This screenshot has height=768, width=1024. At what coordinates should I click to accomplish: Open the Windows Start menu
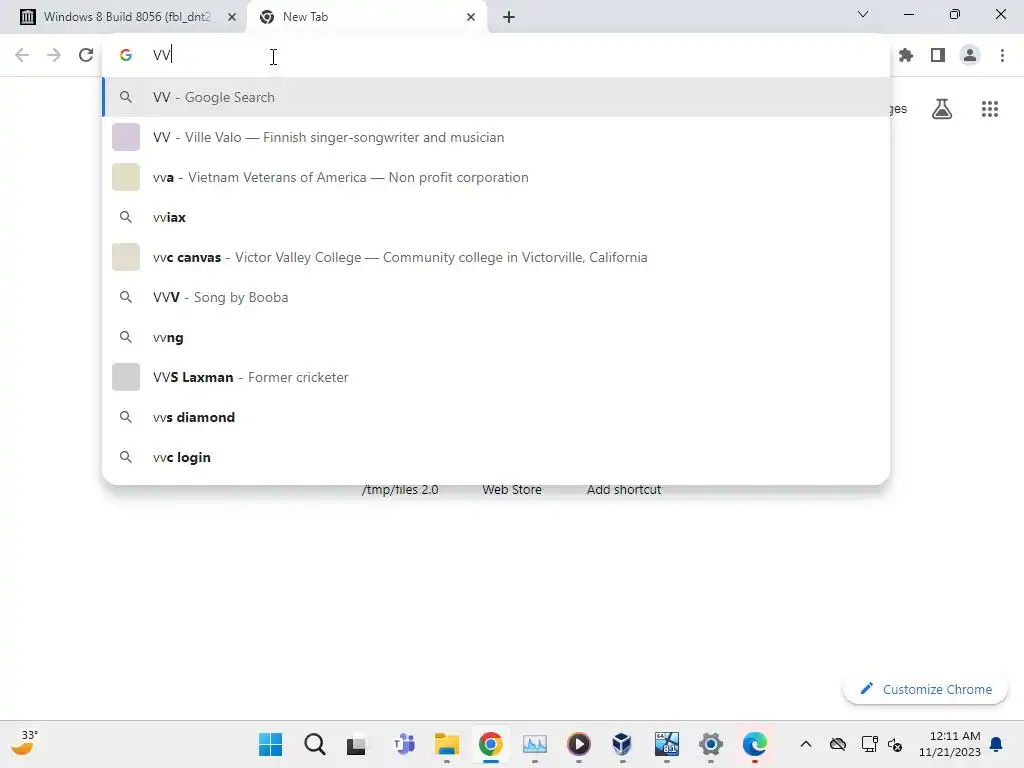(x=270, y=744)
